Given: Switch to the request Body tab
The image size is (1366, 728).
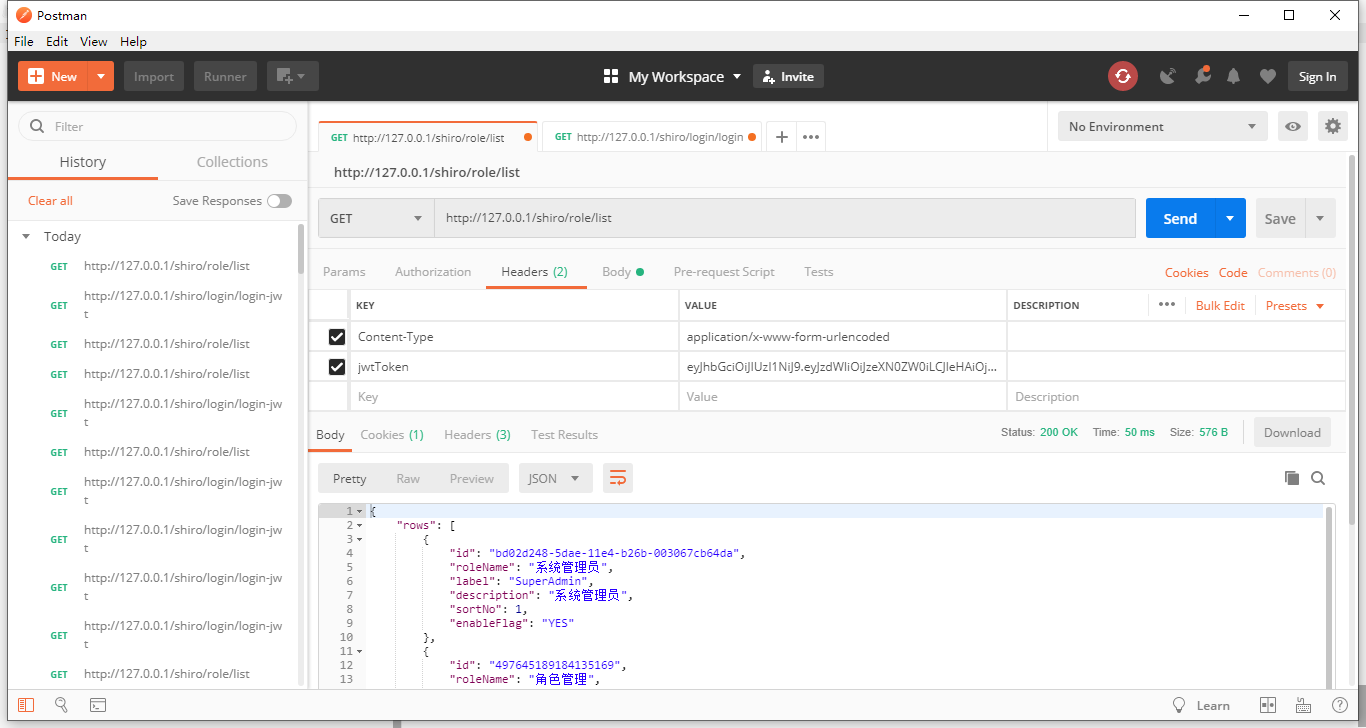Looking at the screenshot, I should tap(622, 272).
